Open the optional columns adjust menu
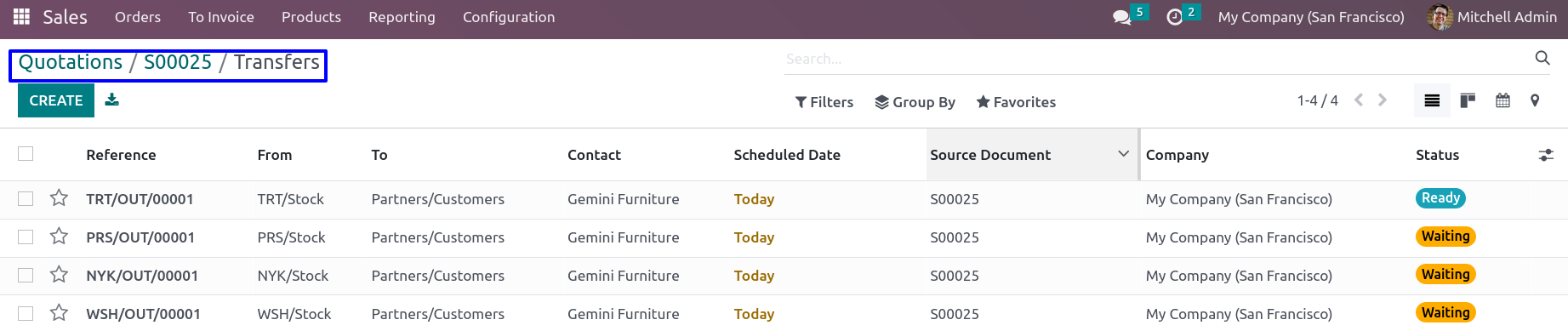This screenshot has height=331, width=1568. click(1546, 155)
